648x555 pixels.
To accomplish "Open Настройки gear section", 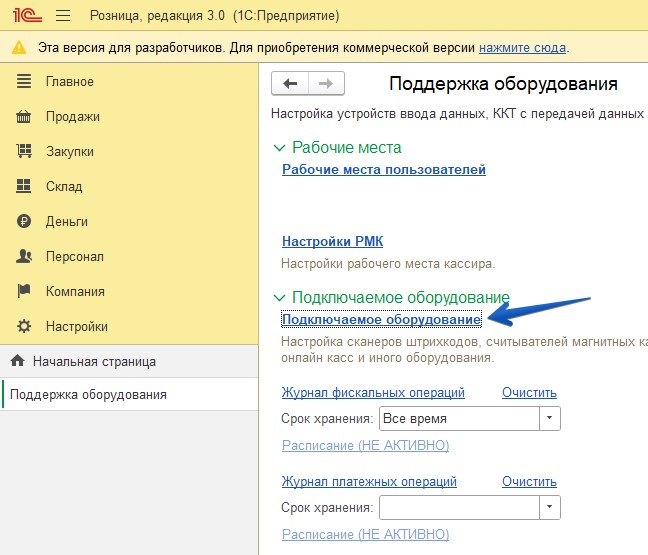I will pyautogui.click(x=76, y=326).
